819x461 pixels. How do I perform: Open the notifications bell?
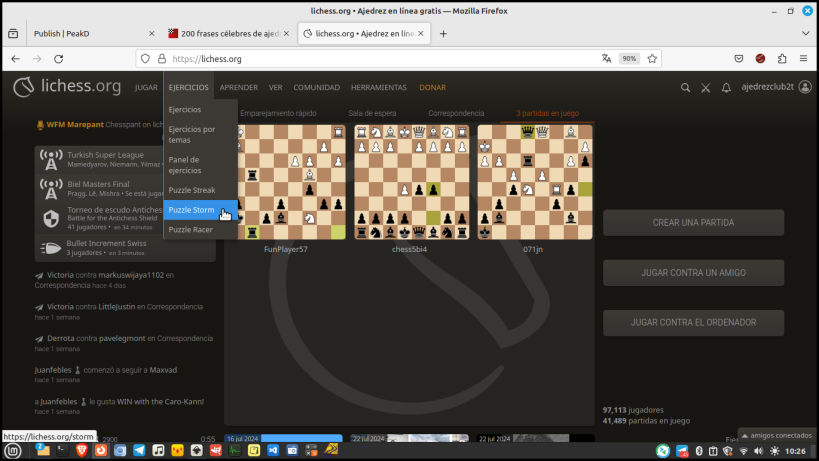tap(726, 88)
